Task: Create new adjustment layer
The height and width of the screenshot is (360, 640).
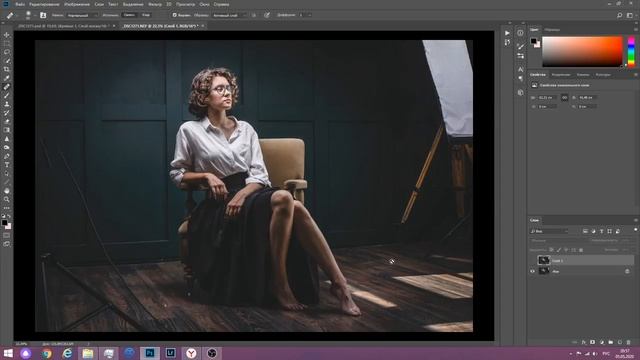Action: click(602, 342)
